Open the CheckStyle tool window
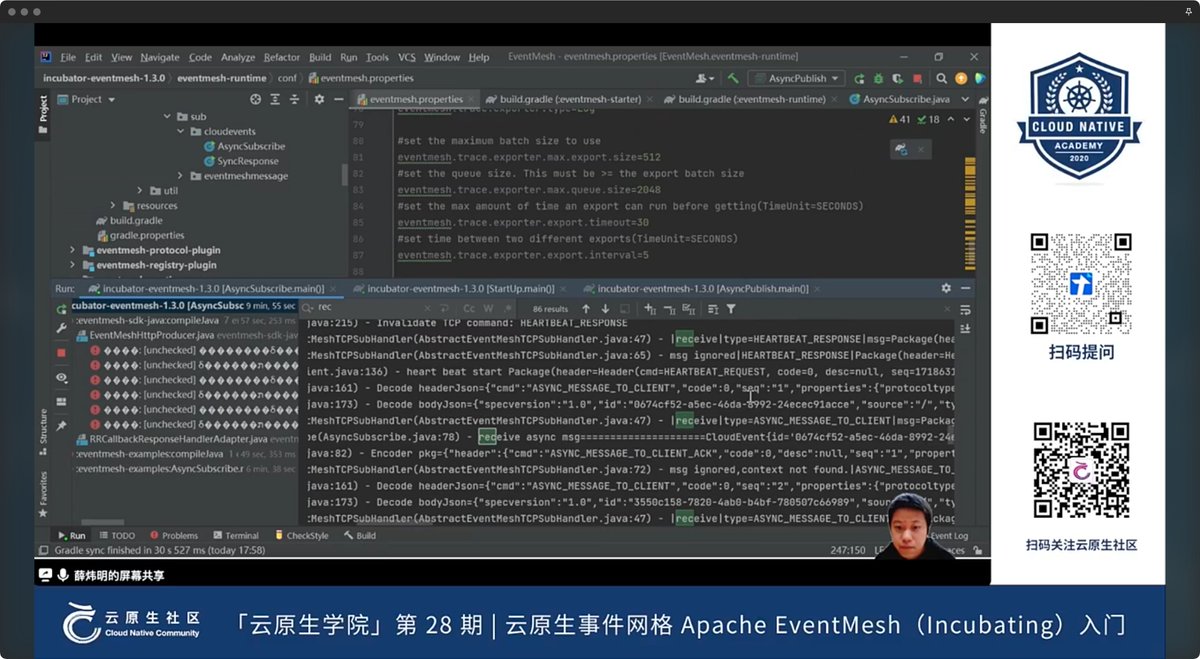The width and height of the screenshot is (1200, 659). tap(301, 535)
